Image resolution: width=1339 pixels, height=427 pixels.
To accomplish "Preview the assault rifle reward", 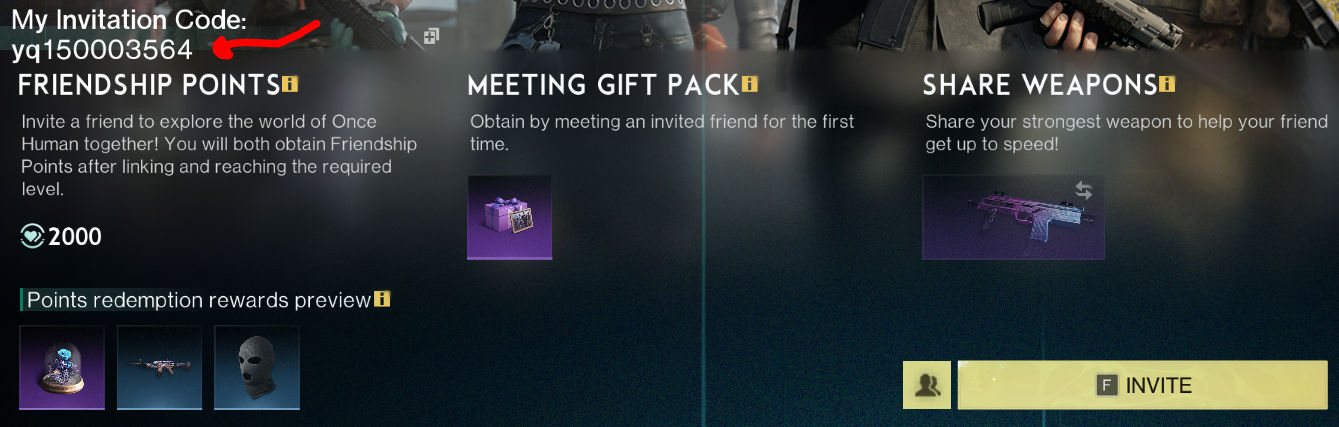I will pos(160,367).
